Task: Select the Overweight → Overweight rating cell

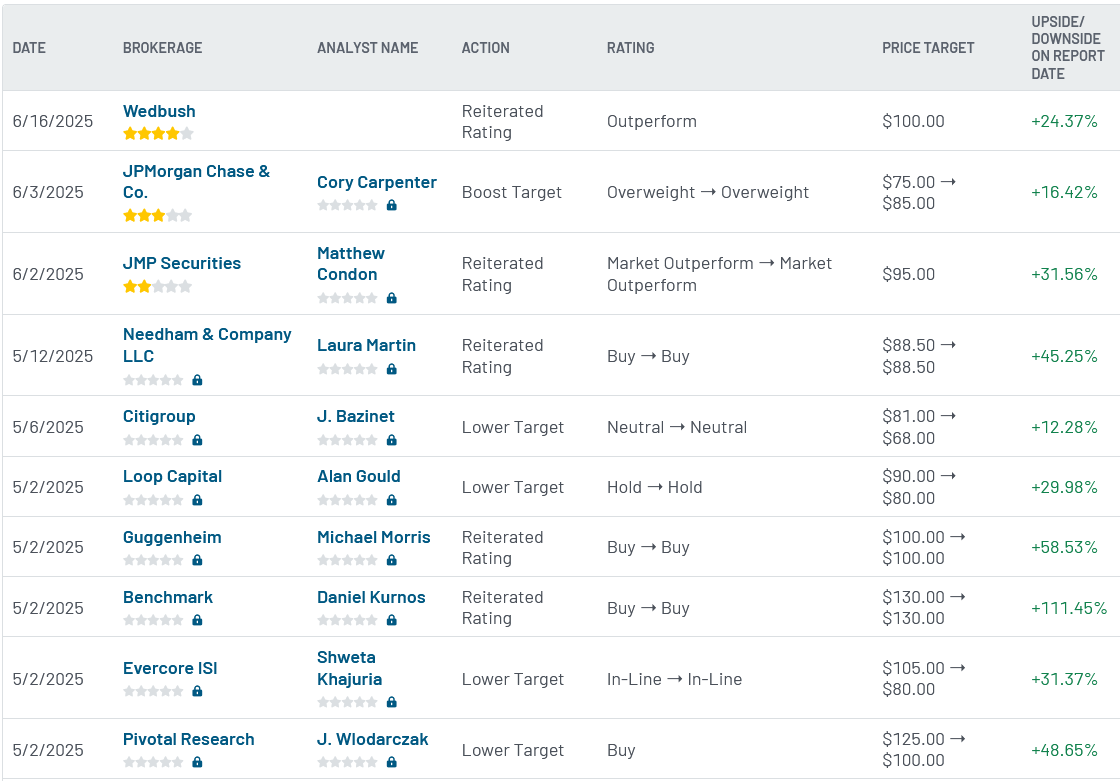Action: [x=708, y=192]
